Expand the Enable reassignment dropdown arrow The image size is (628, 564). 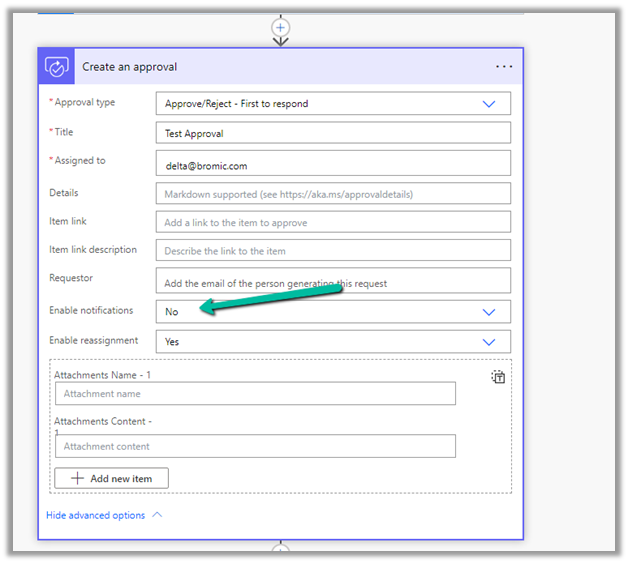click(x=488, y=341)
